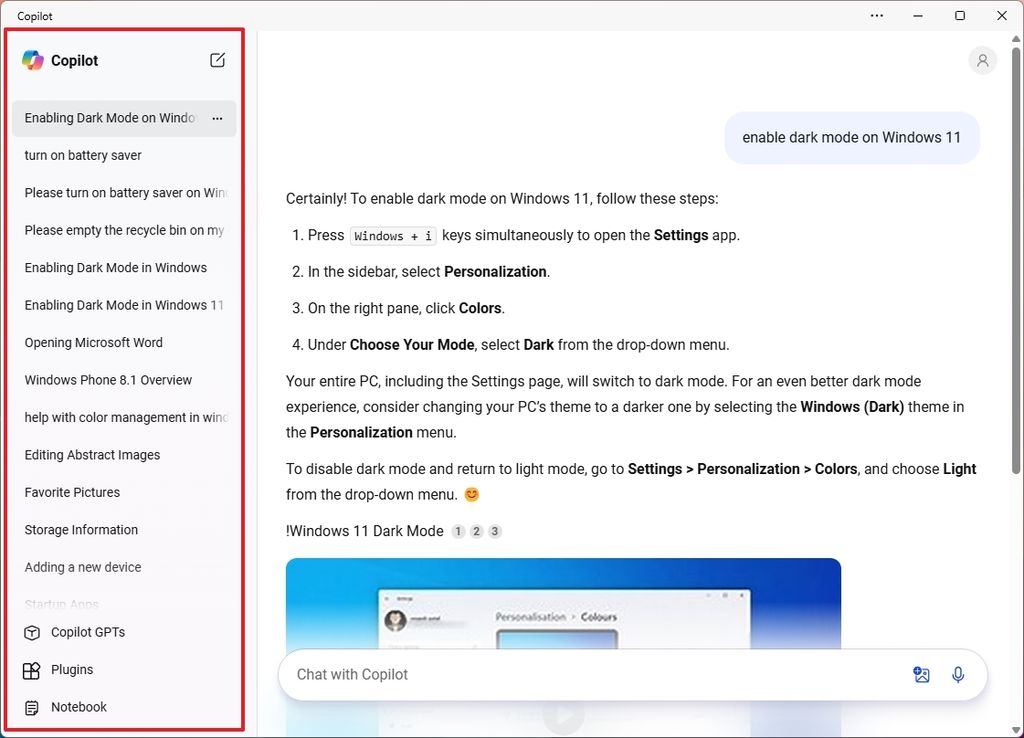Start a new chat using the compose icon

(217, 60)
